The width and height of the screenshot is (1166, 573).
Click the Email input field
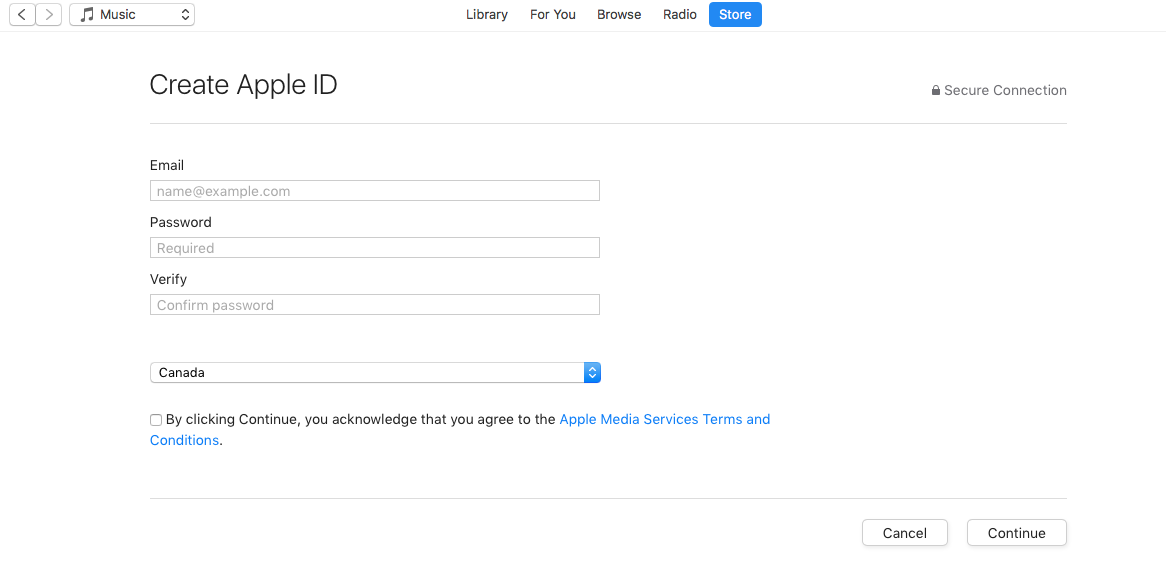click(375, 191)
